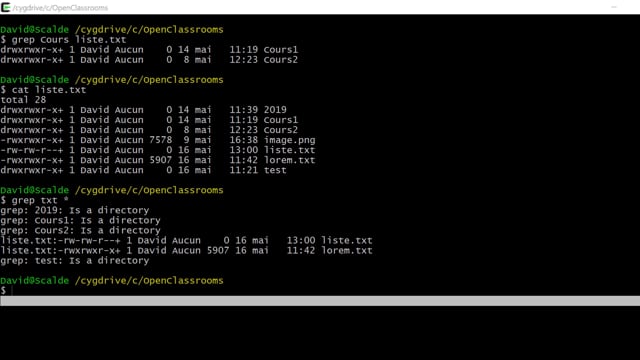
Task: Click 'grep: test: Is a directory' message
Action: 75,261
